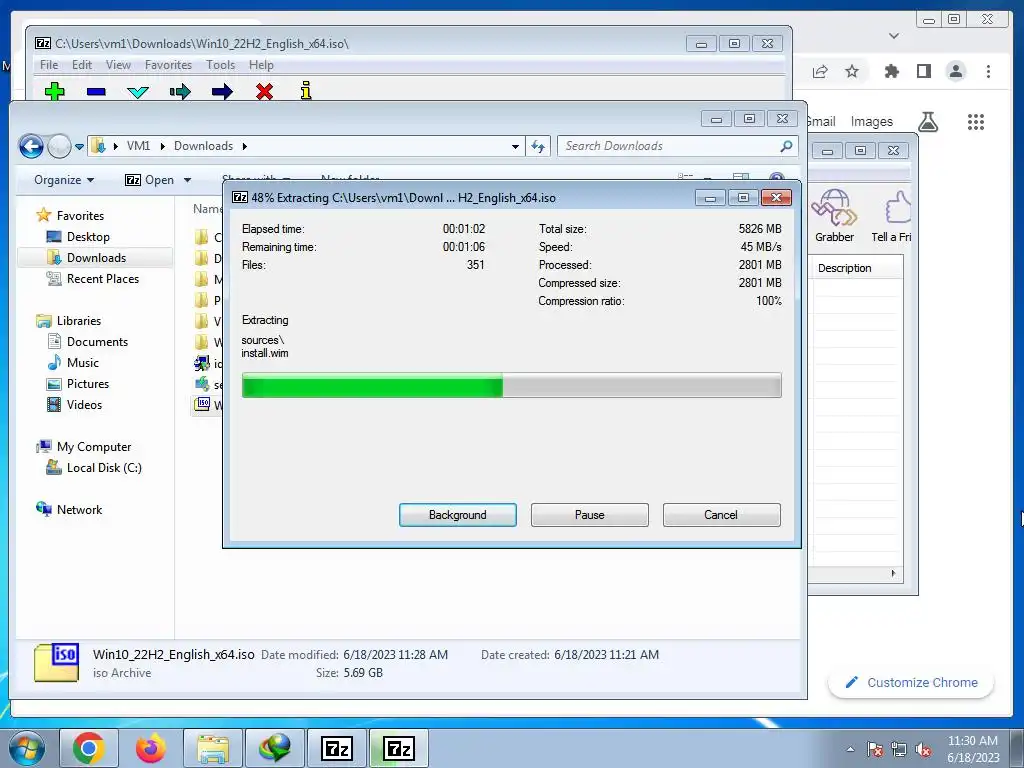Open Windows Explorer taskbar icon
Viewport: 1024px width, 768px height.
point(213,748)
